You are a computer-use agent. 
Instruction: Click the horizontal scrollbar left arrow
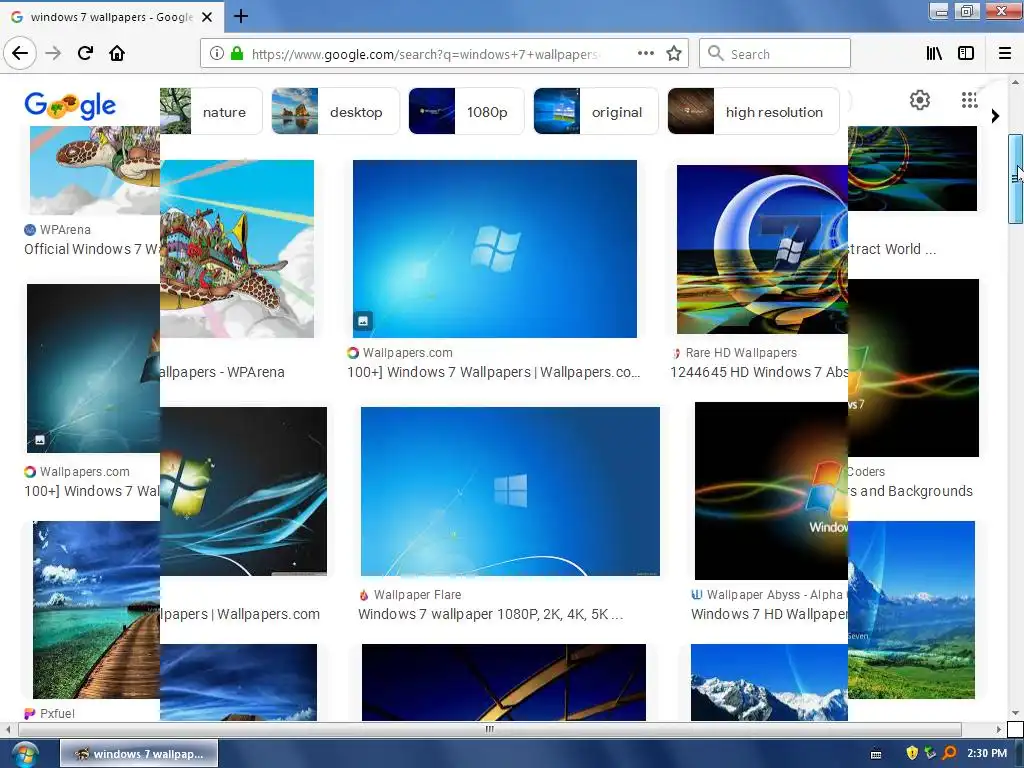[x=8, y=729]
